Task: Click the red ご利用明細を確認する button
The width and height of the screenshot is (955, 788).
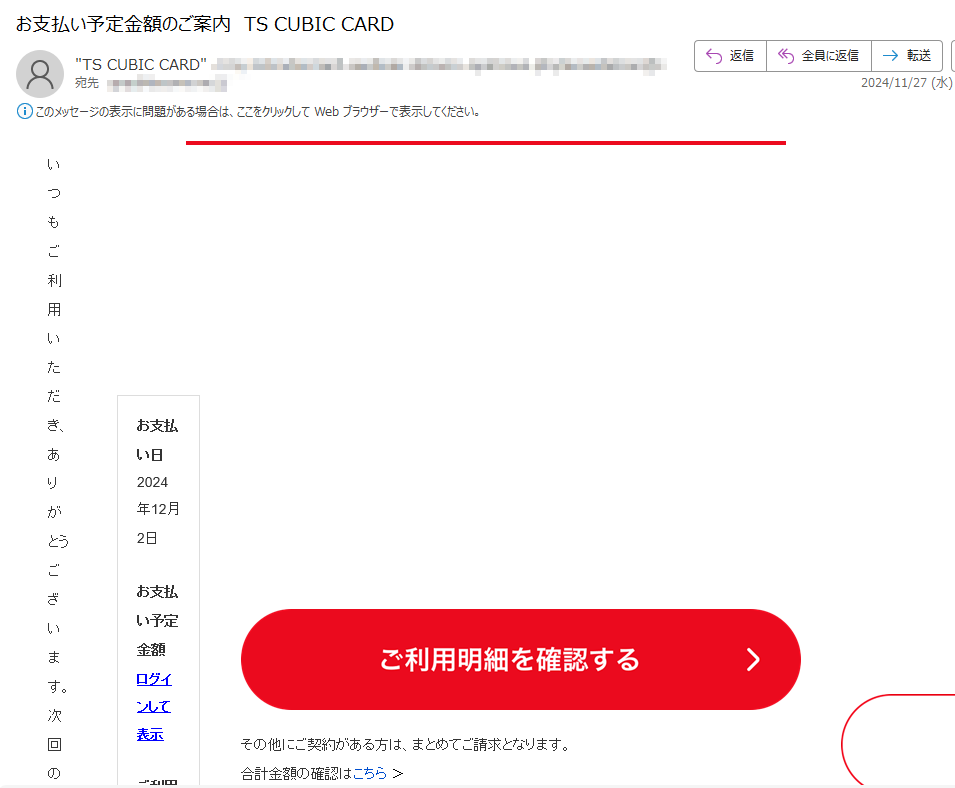Action: click(x=521, y=660)
